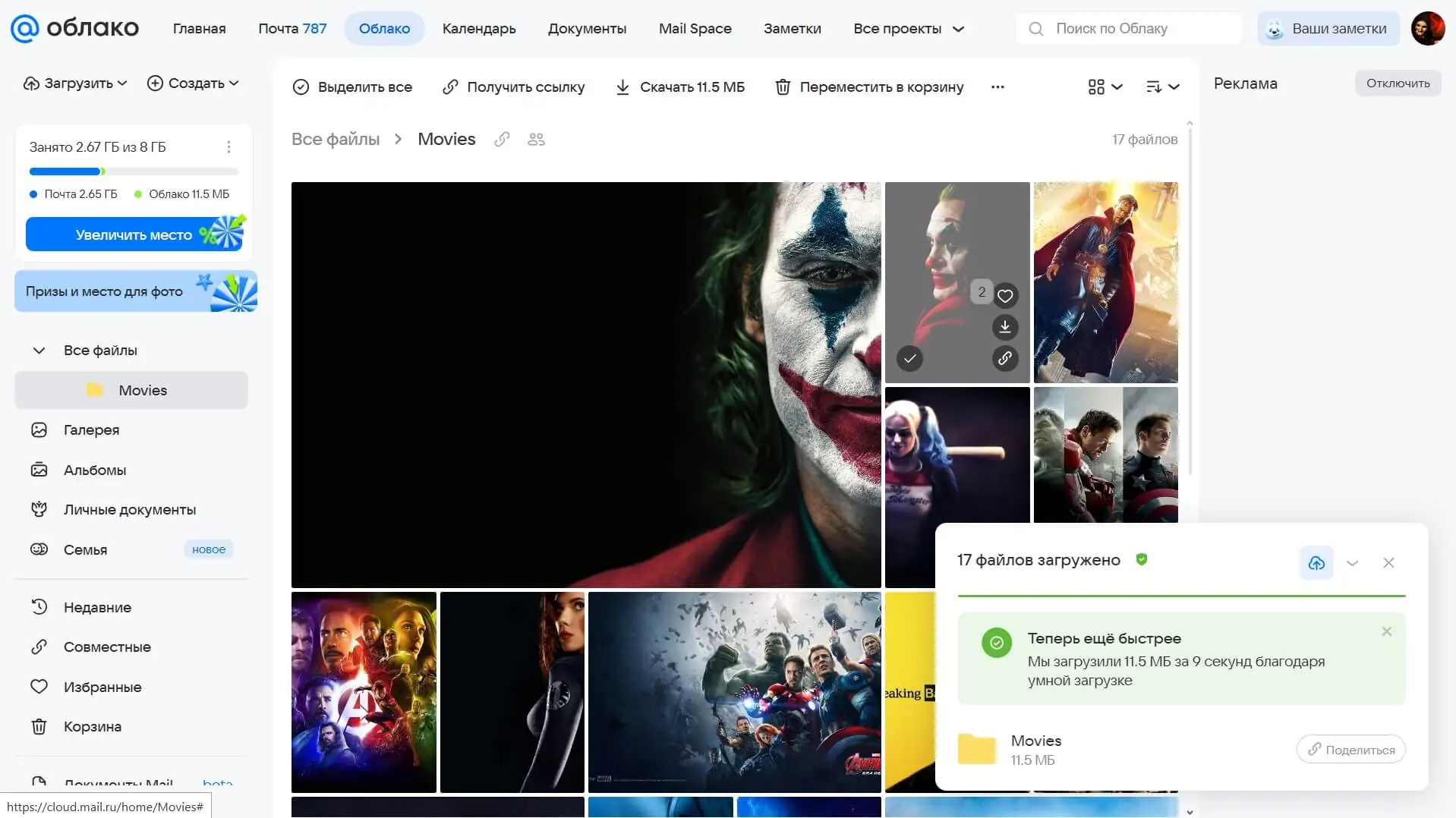
Task: Open Призы и место для фото banner
Action: pyautogui.click(x=135, y=291)
